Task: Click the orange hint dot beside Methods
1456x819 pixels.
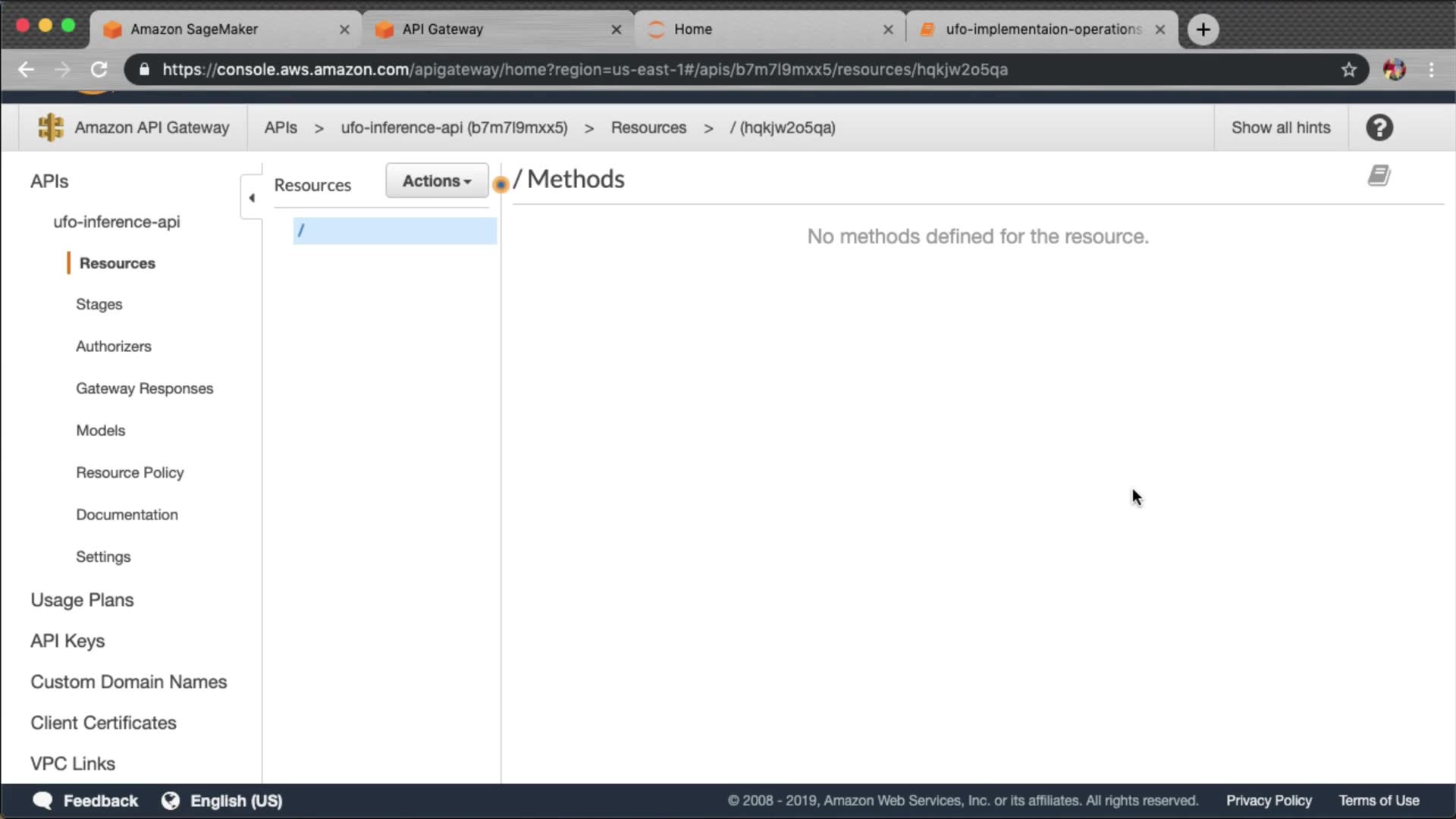Action: click(500, 184)
